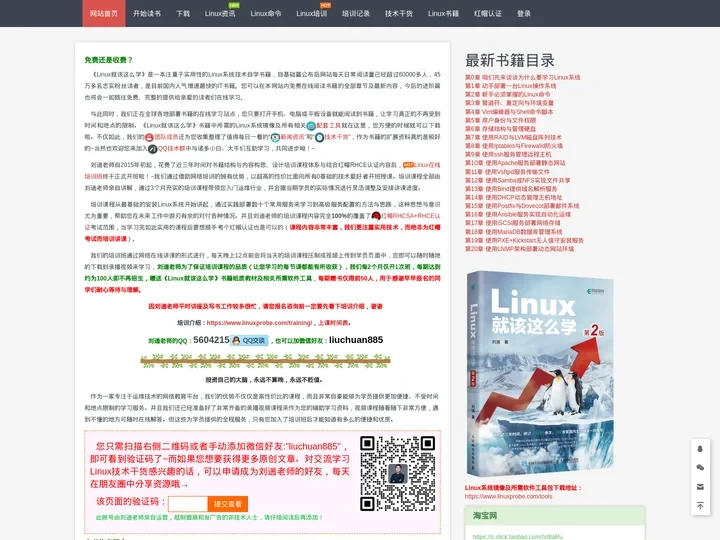Open chapter 第13章 Bind提供域名解析服务

[x=511, y=189]
